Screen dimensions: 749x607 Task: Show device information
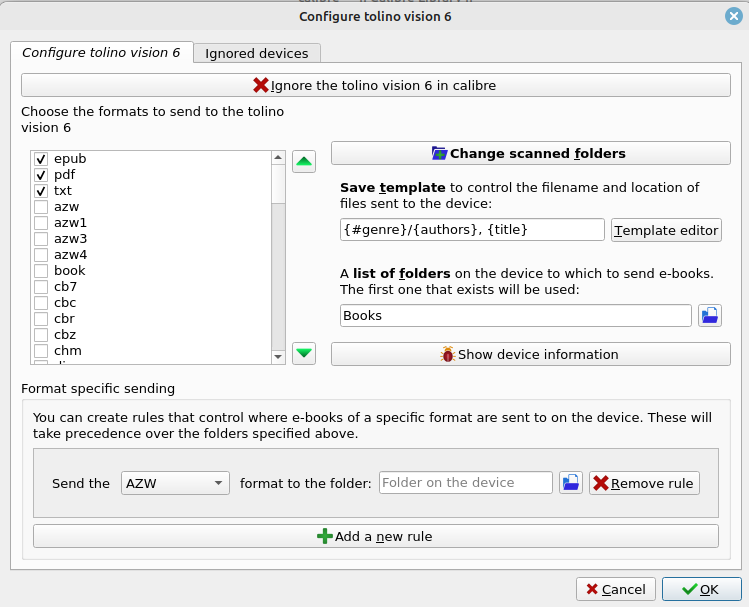[530, 355]
